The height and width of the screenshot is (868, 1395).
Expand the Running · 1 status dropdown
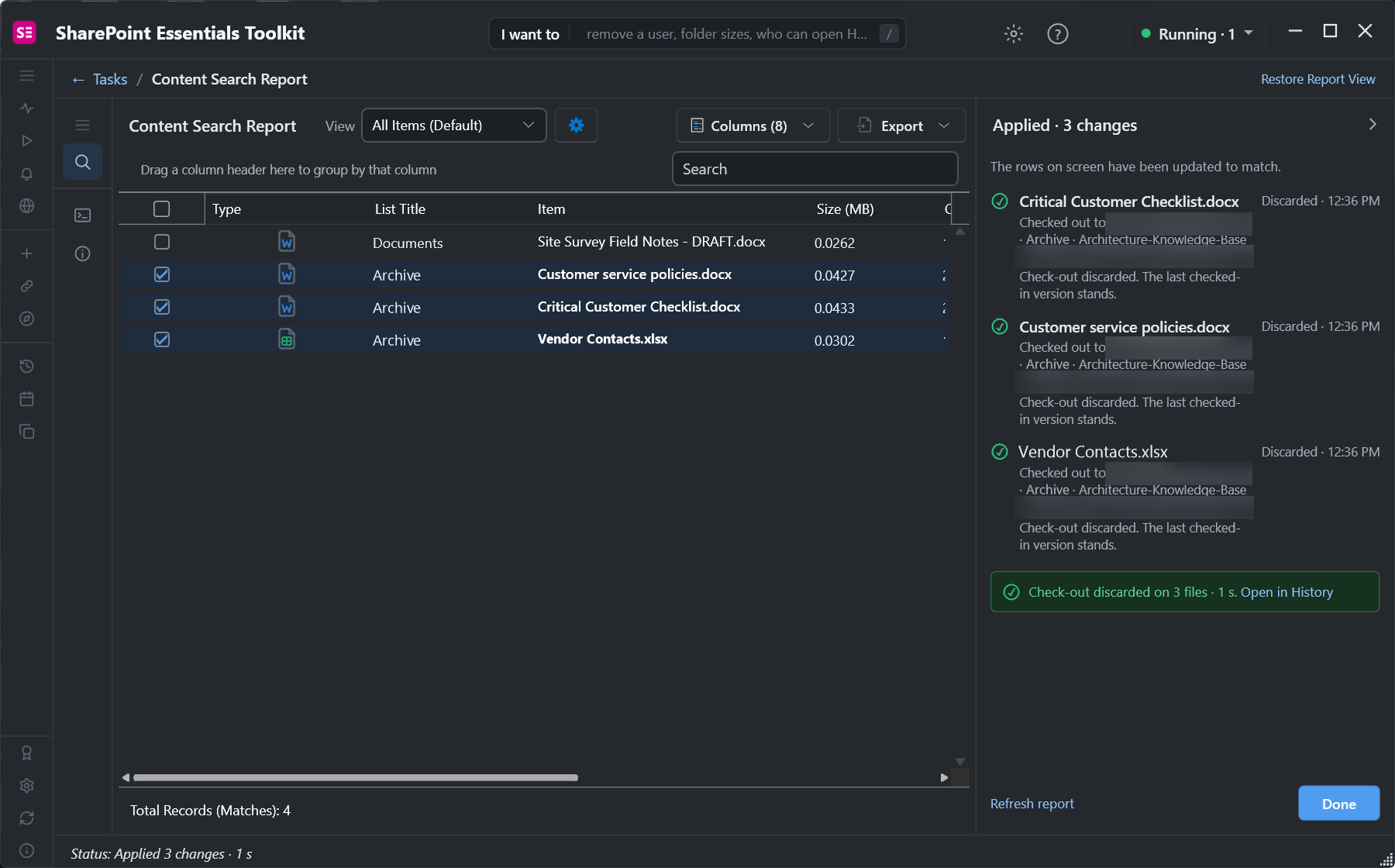1197,34
